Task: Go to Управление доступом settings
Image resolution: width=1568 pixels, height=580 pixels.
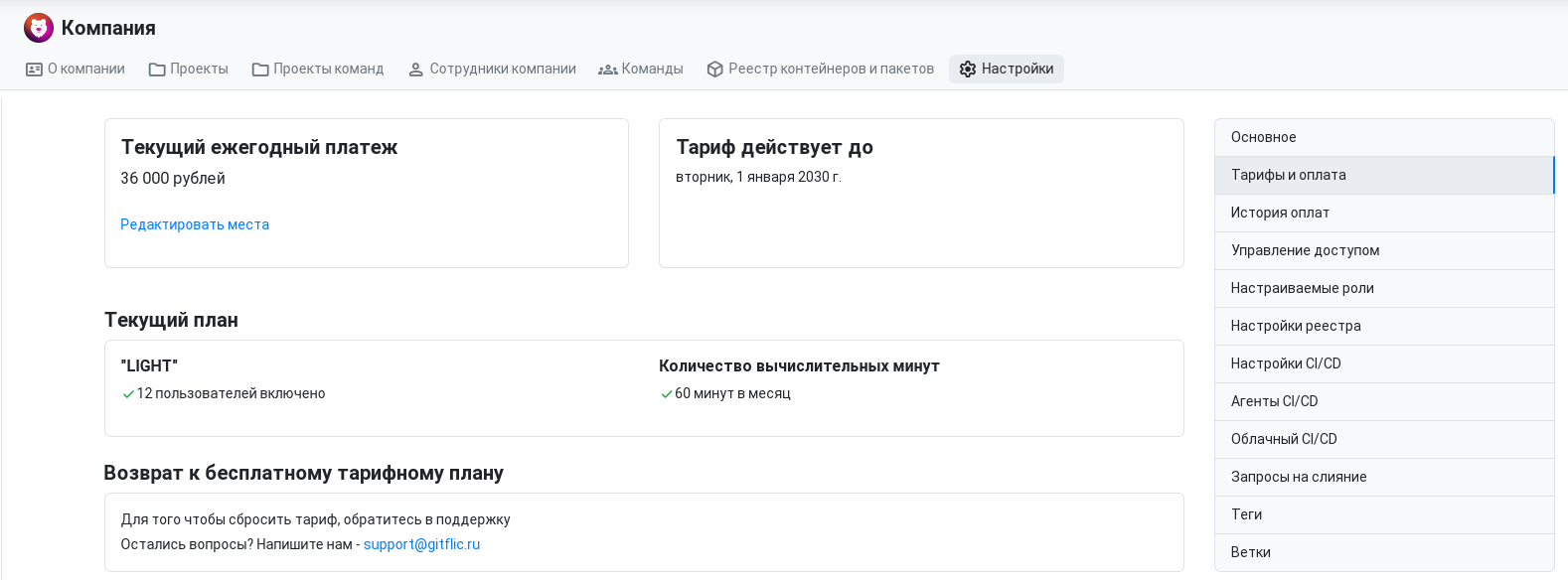Action: point(1384,250)
